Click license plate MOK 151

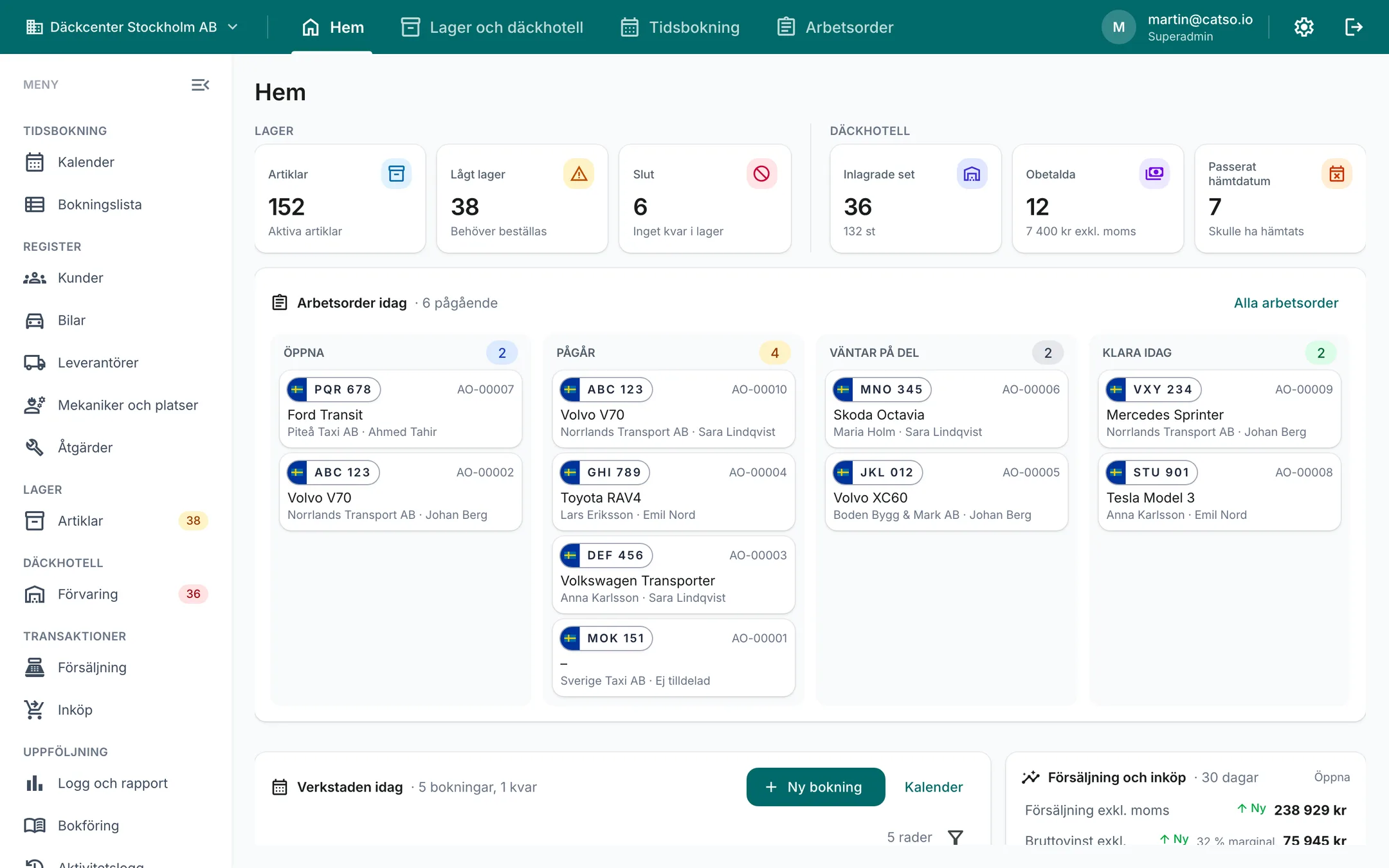pyautogui.click(x=606, y=638)
